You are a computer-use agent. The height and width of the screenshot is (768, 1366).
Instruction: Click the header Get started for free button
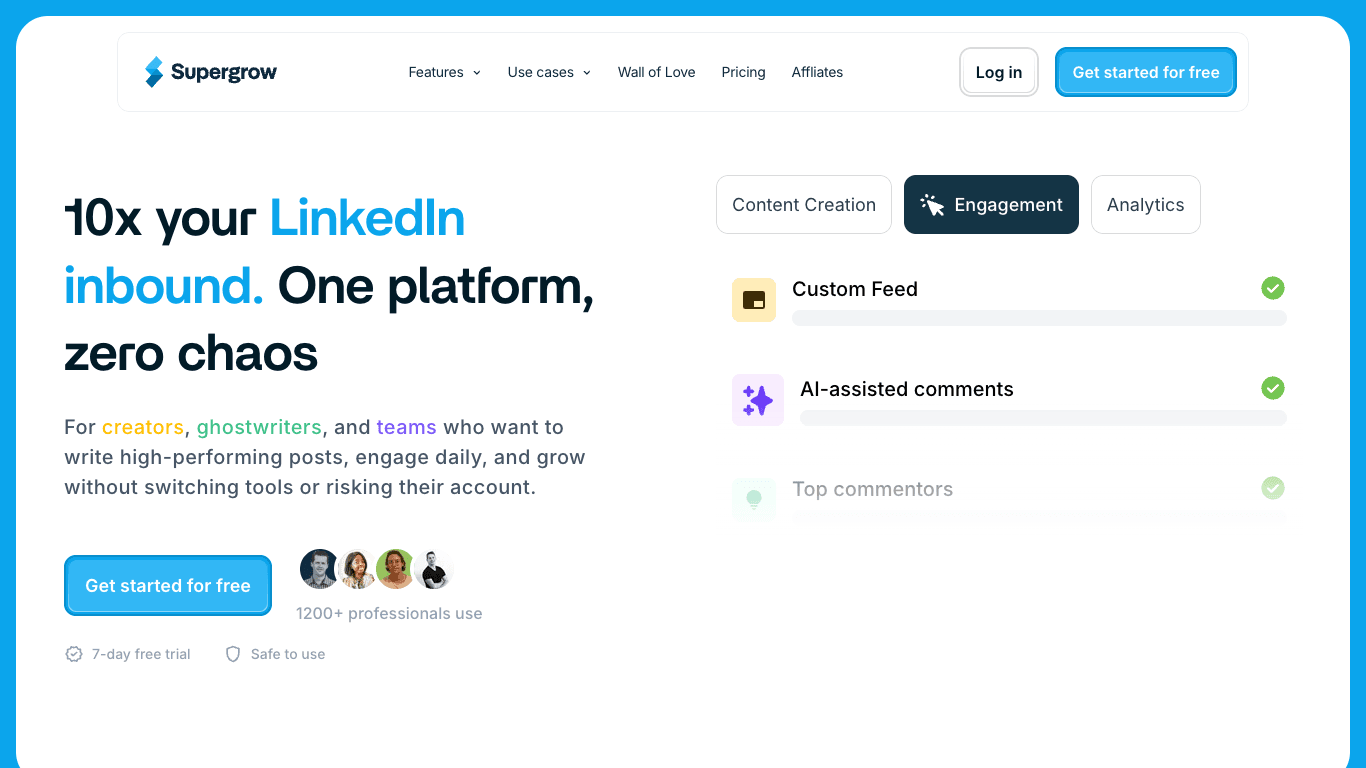1145,72
